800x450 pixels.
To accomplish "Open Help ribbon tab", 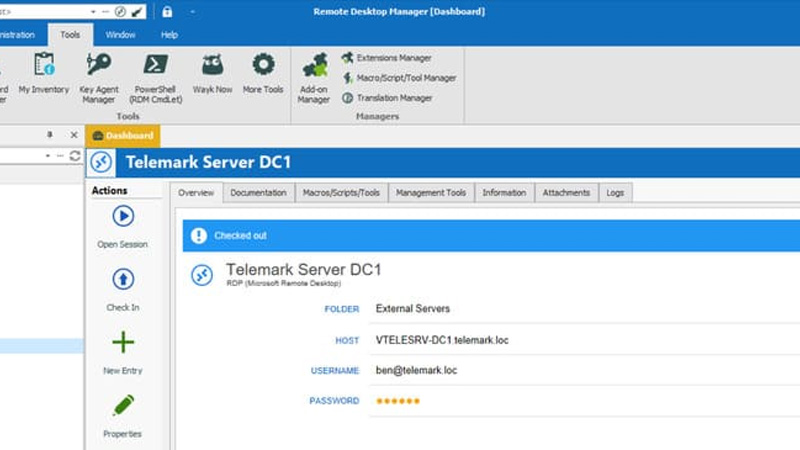I will (x=169, y=35).
